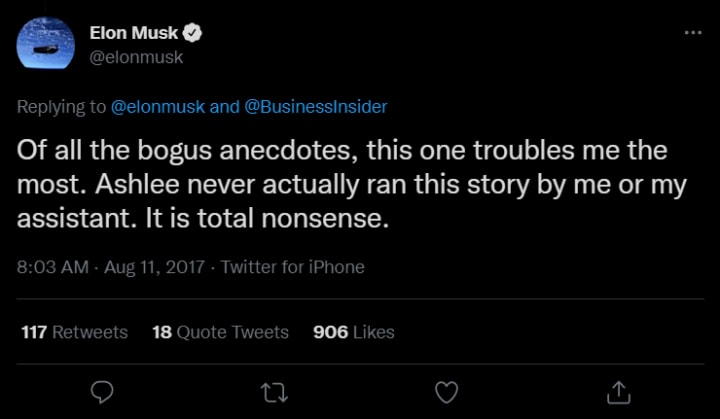This screenshot has width=720, height=419.
Task: View the 117 Retweets list
Action: [x=74, y=332]
